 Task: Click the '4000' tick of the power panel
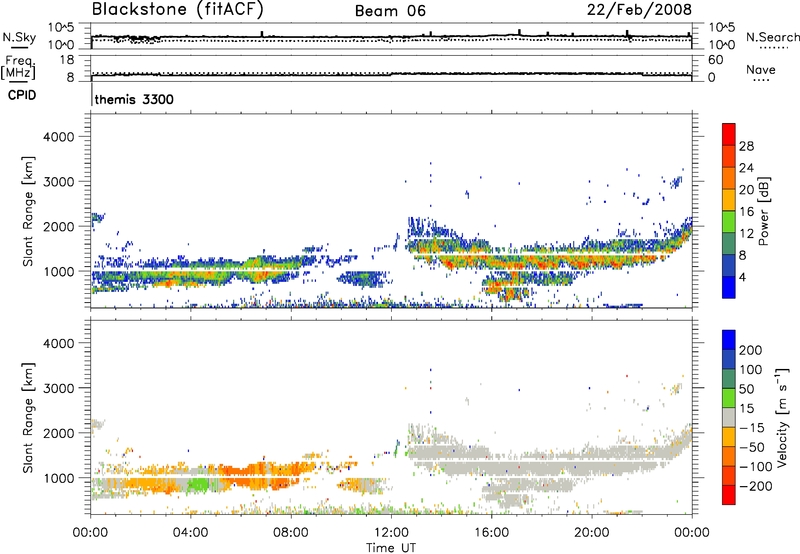pos(58,137)
